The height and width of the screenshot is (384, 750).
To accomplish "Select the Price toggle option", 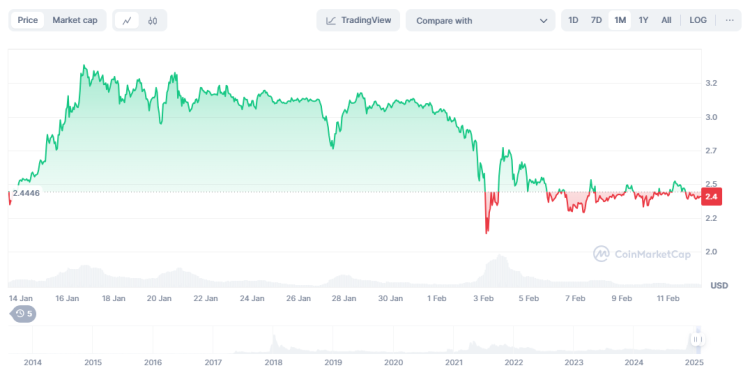I will 28,20.
